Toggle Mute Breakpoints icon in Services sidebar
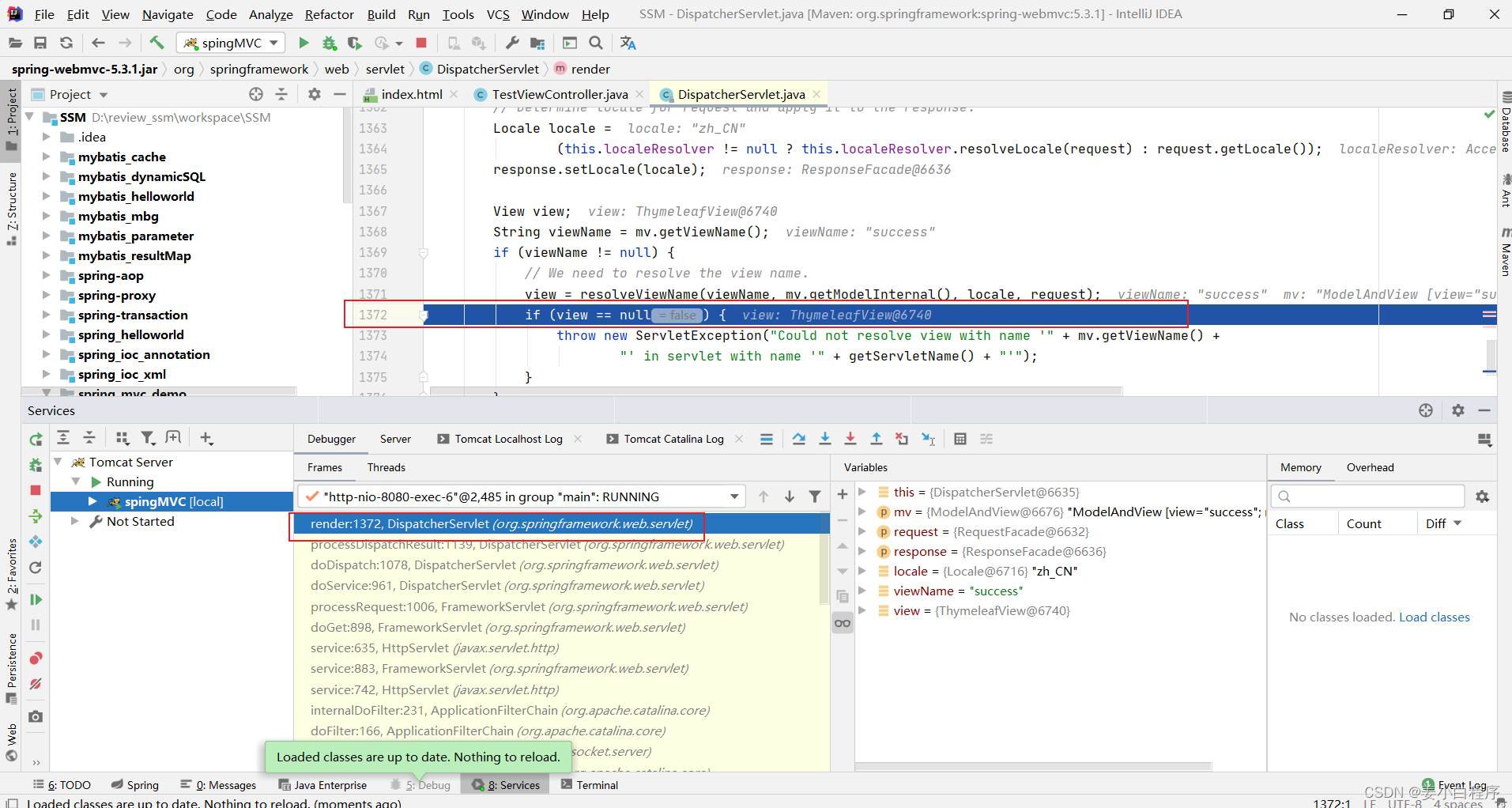Screen dimensions: 1512x808 tap(36, 684)
